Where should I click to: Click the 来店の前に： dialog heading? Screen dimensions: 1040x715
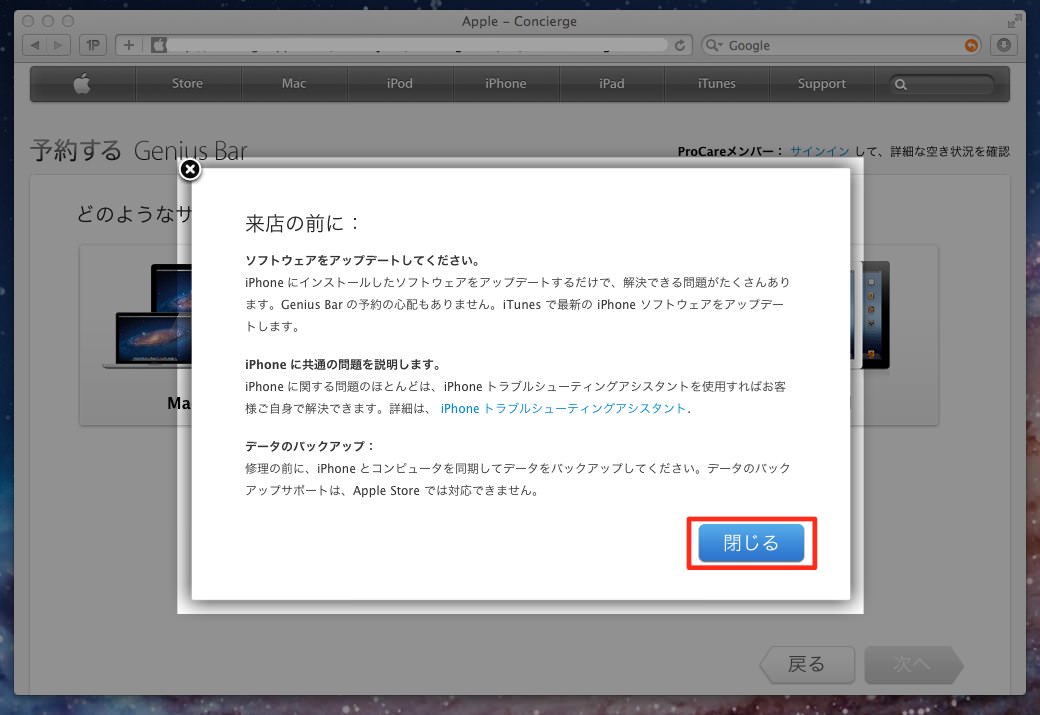point(302,224)
